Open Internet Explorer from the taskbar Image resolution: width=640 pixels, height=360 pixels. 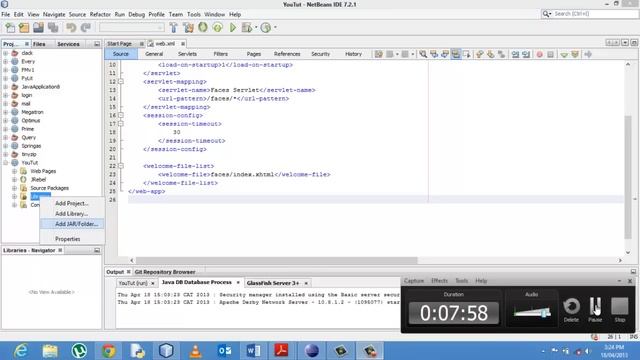(20, 351)
